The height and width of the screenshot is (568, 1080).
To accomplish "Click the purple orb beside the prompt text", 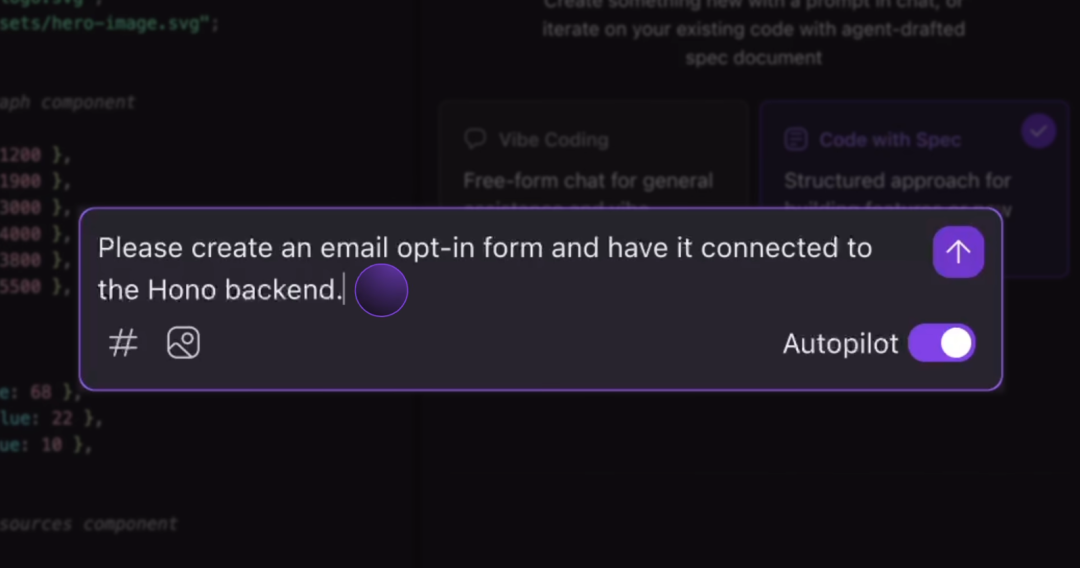I will (x=381, y=291).
